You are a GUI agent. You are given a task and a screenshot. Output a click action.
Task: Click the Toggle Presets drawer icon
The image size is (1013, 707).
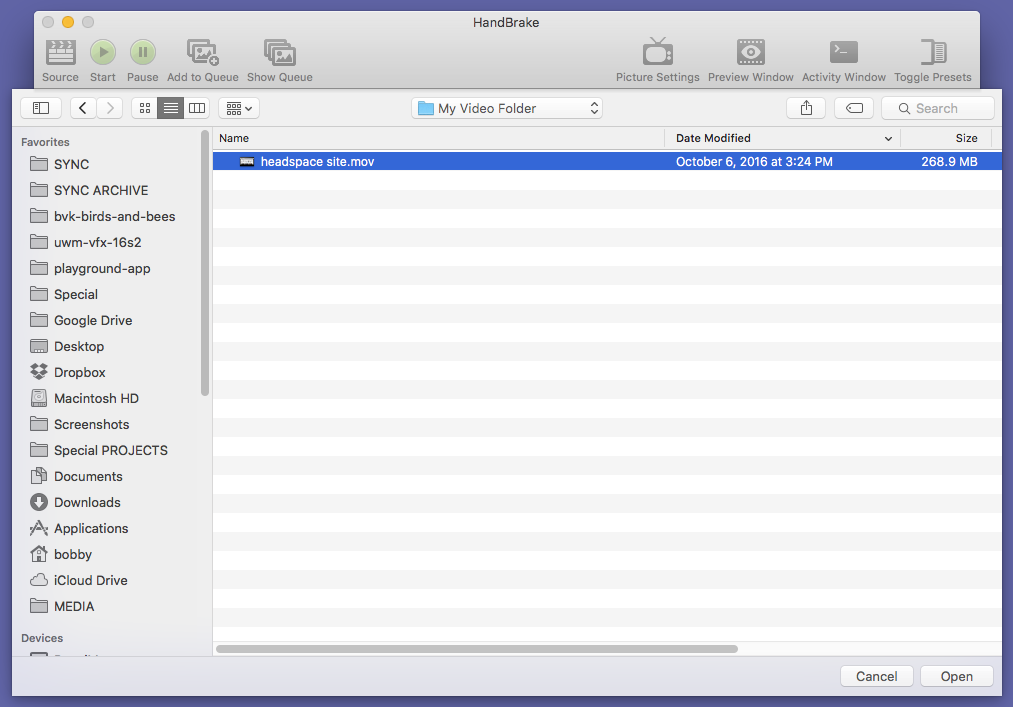tap(933, 52)
